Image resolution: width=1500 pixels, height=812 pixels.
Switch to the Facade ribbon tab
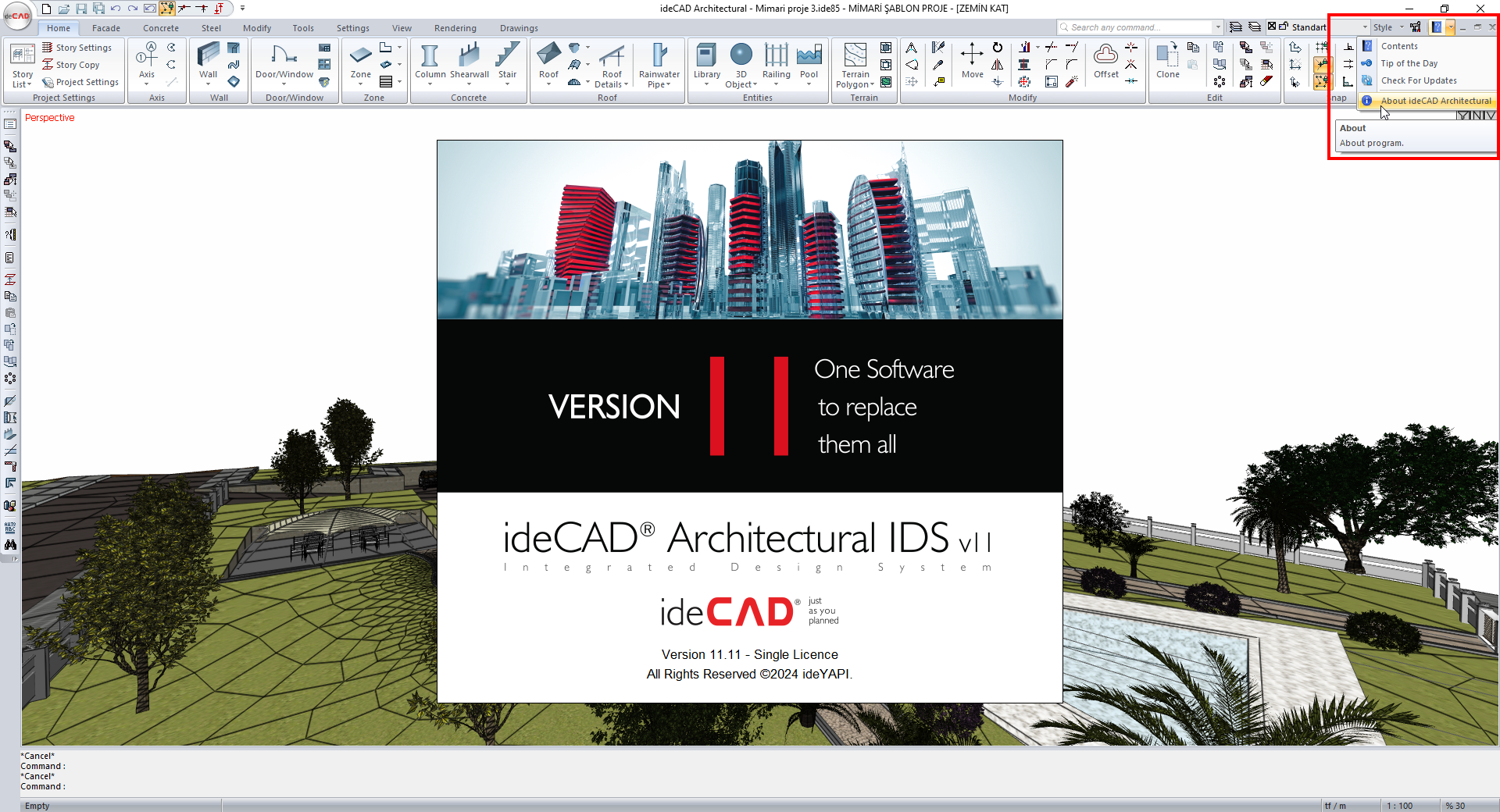point(106,28)
